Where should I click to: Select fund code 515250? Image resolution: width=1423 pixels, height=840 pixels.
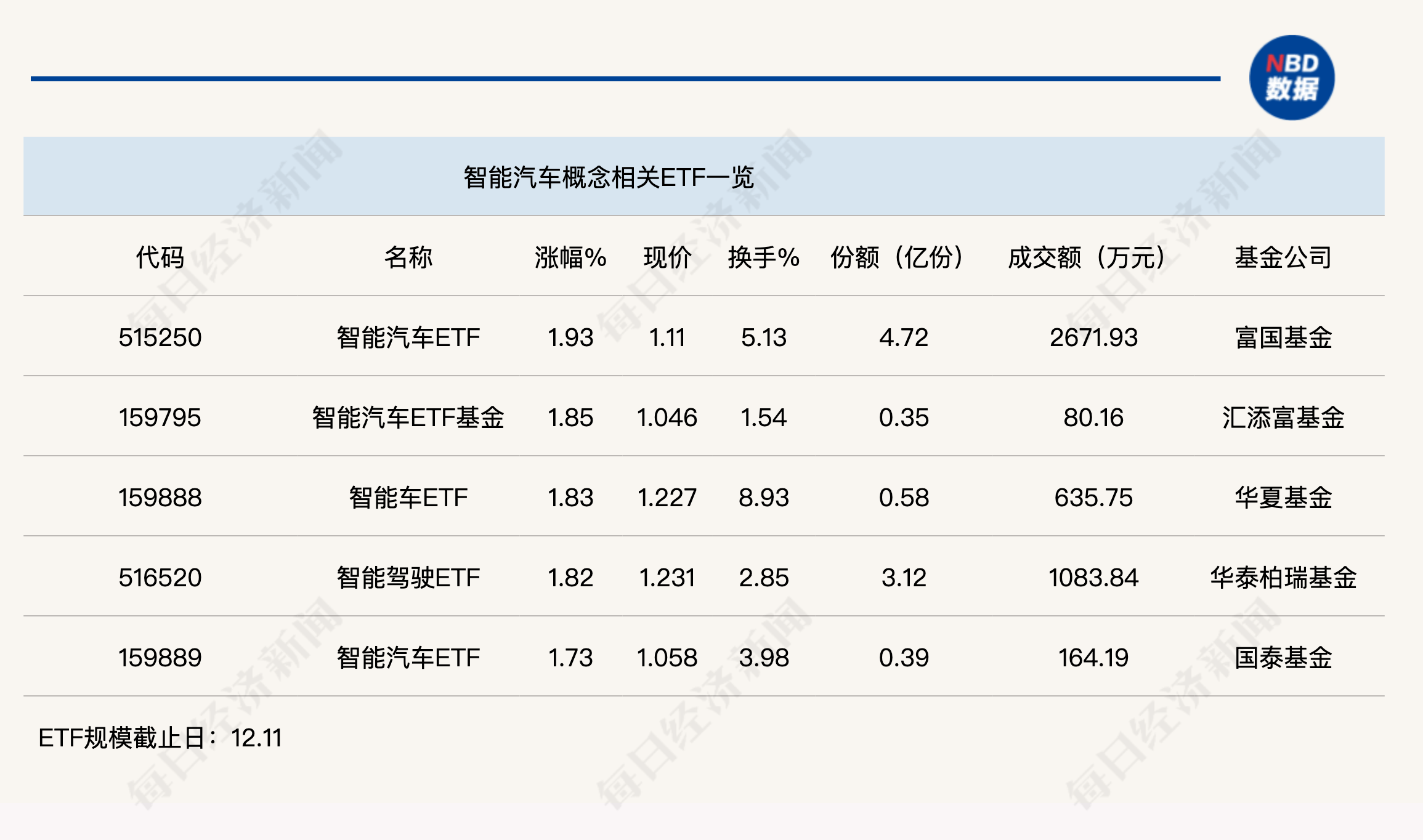(x=160, y=337)
